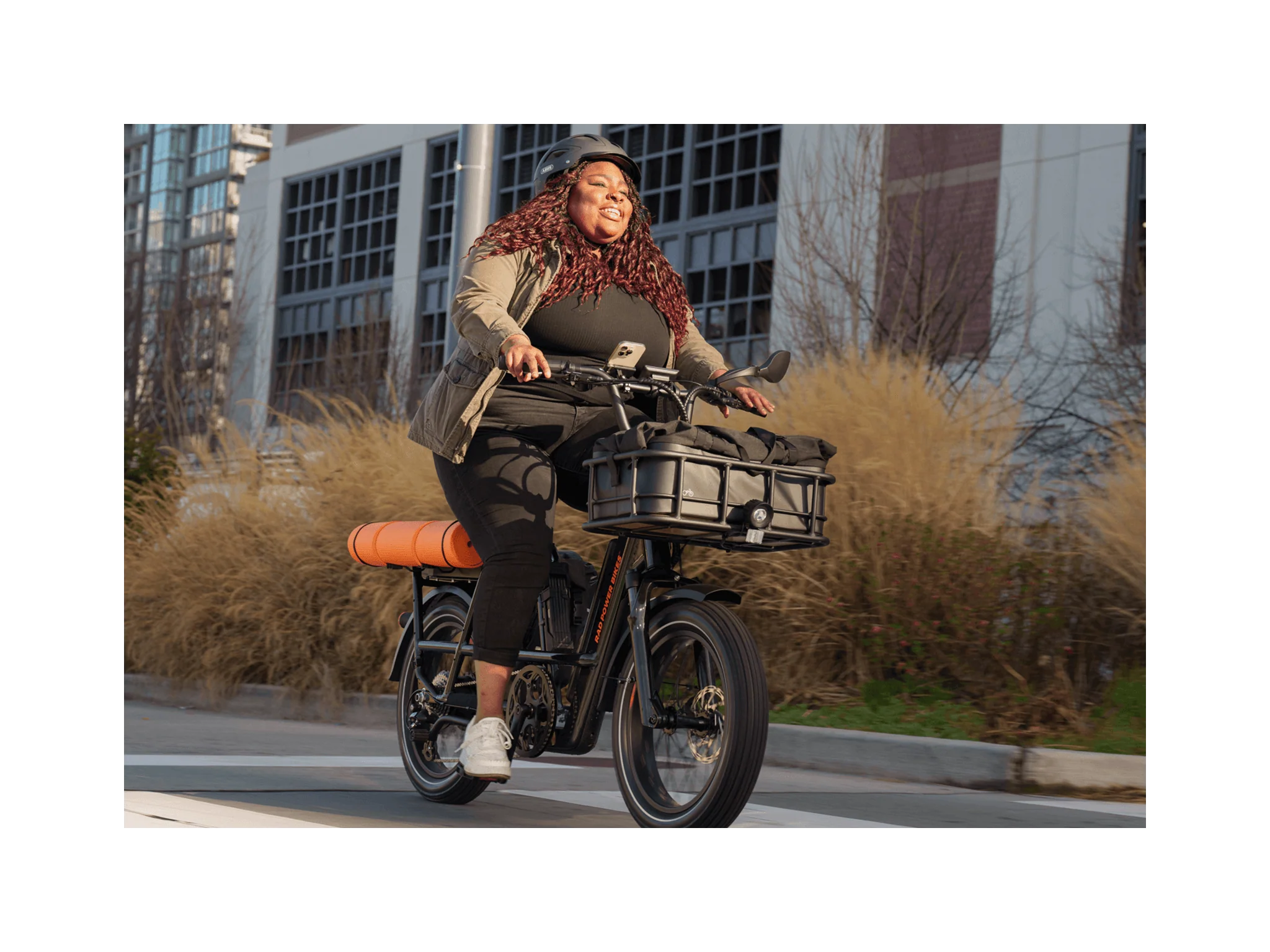
Task: Click the rider's green jacket
Action: click(471, 347)
